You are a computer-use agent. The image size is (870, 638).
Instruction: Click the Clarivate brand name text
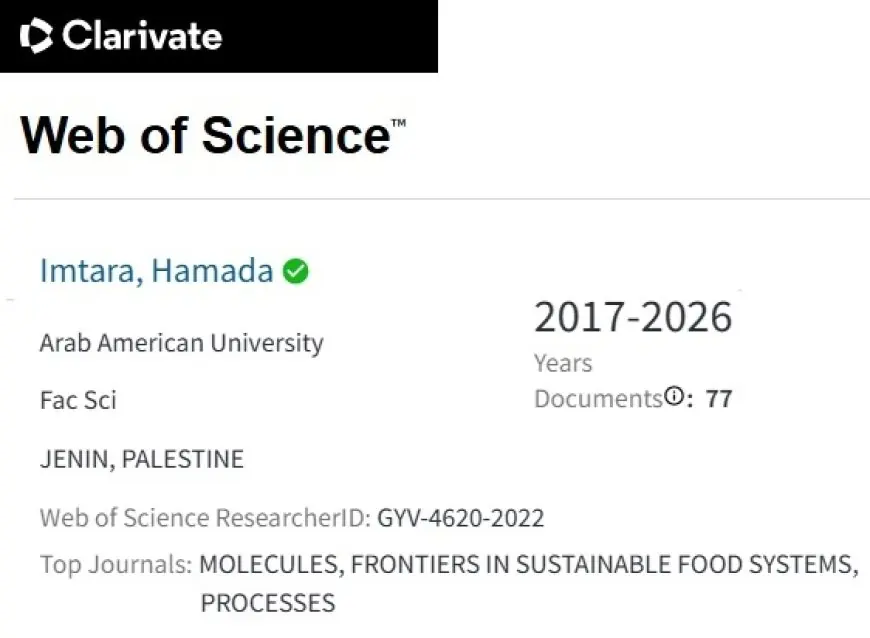click(x=141, y=36)
